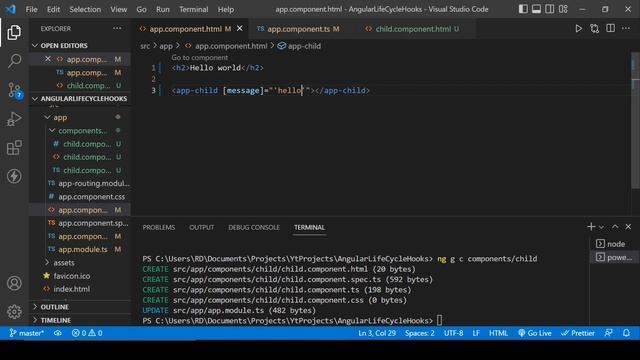Click the app-child breadcrumb item
The width and height of the screenshot is (640, 360).
299,46
